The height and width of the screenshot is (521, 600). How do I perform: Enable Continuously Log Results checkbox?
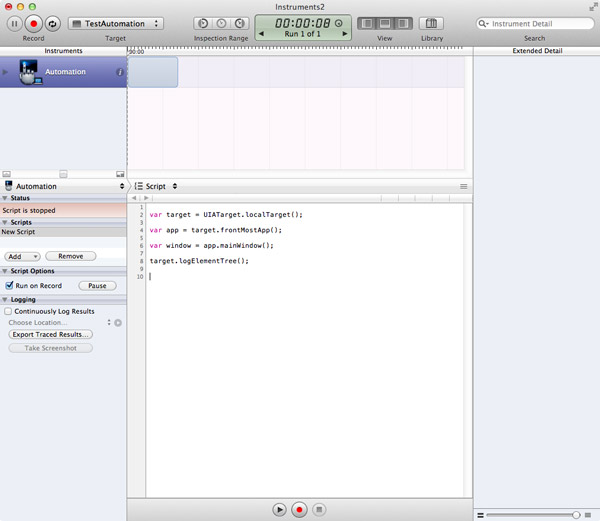click(x=9, y=311)
